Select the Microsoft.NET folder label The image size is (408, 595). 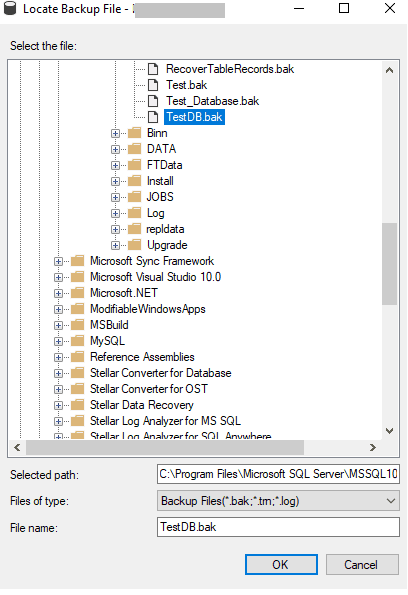pyautogui.click(x=124, y=293)
